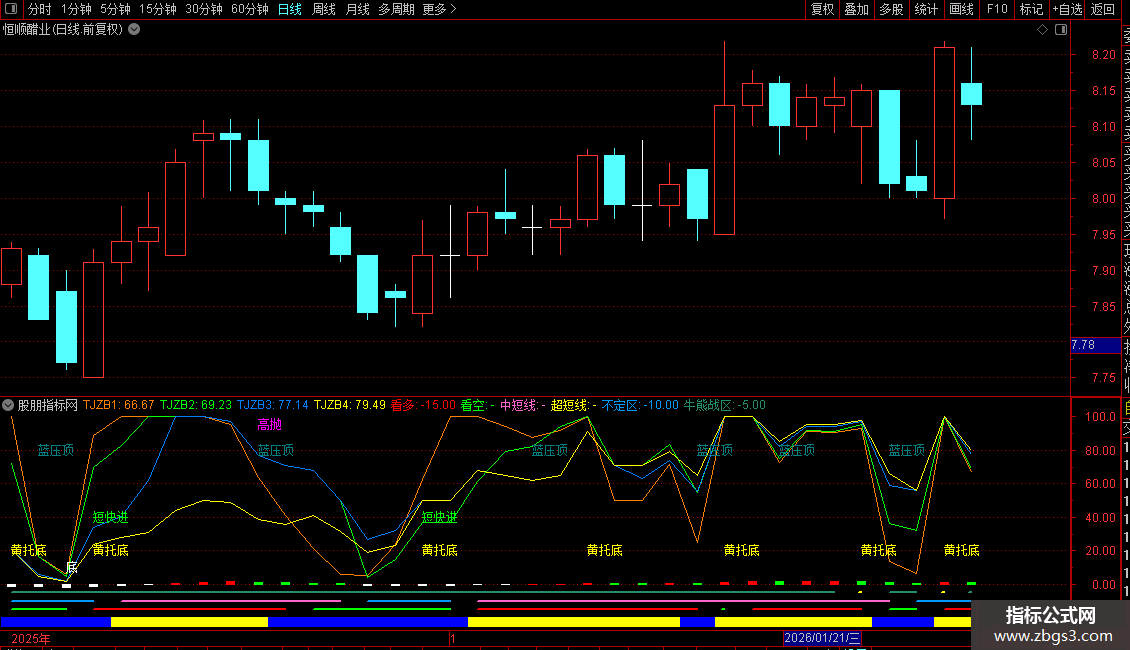Open the 画线 drawing tools

click(x=961, y=9)
